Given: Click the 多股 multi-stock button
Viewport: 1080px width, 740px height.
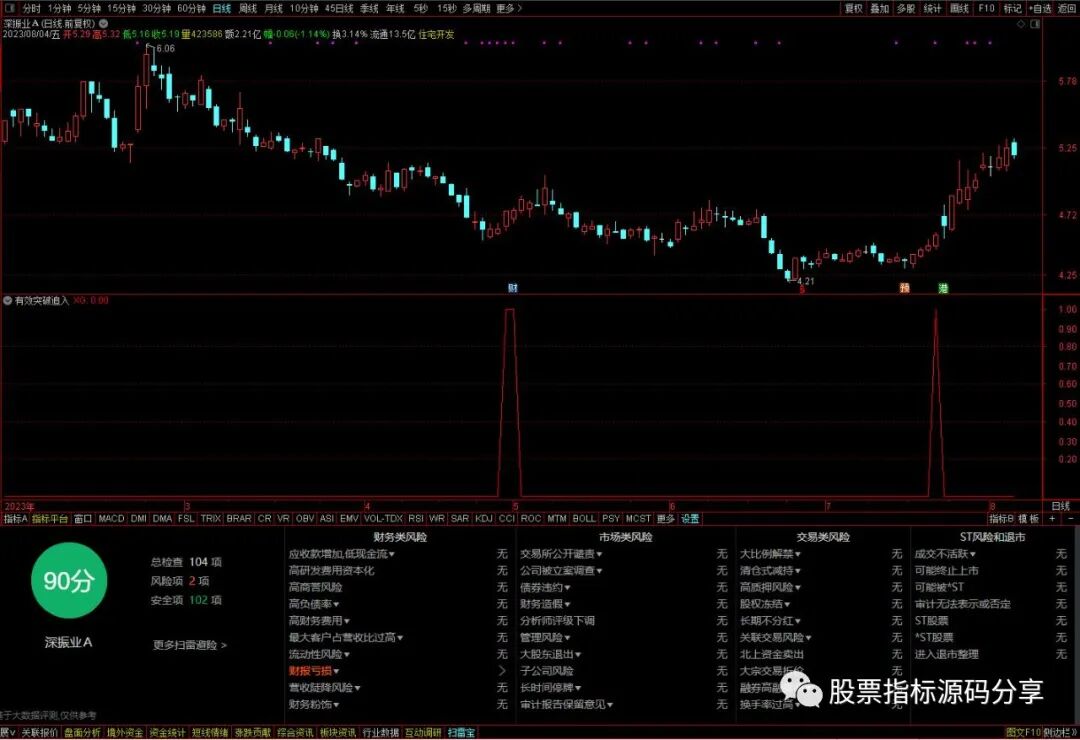Looking at the screenshot, I should (x=906, y=8).
